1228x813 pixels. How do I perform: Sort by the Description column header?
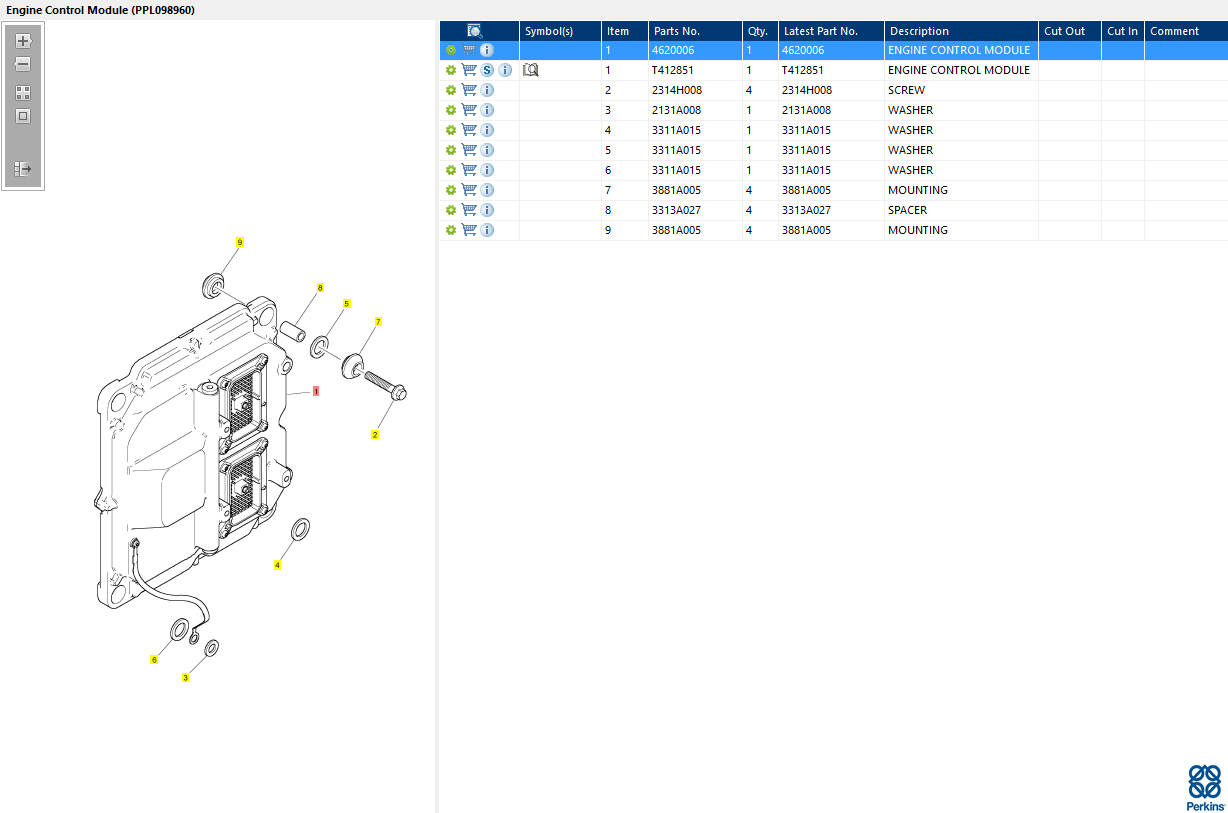961,31
